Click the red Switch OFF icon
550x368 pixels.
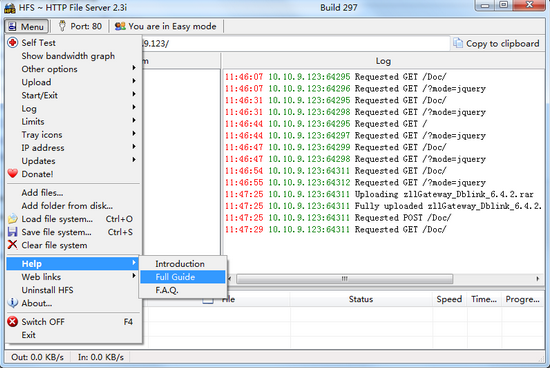13,321
